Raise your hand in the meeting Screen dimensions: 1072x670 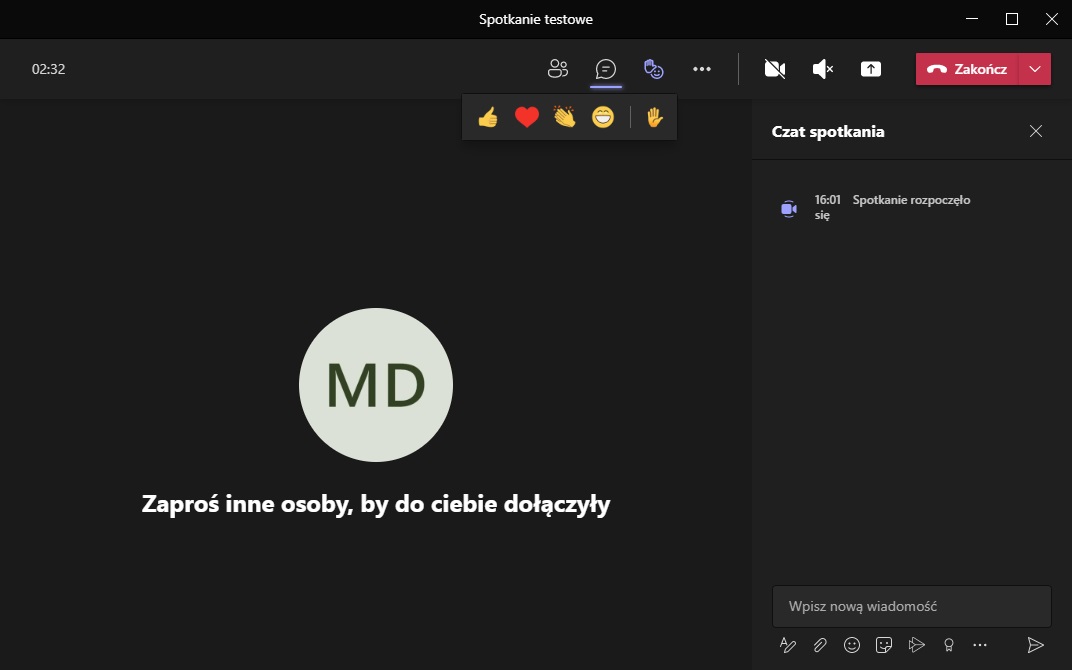pyautogui.click(x=655, y=118)
